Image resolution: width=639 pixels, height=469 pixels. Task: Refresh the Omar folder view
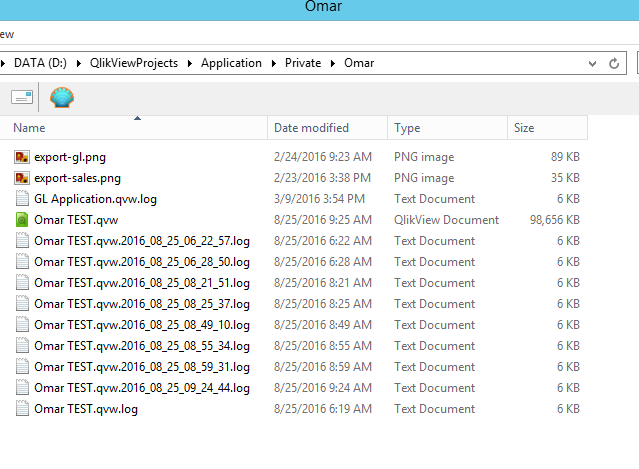(x=614, y=64)
